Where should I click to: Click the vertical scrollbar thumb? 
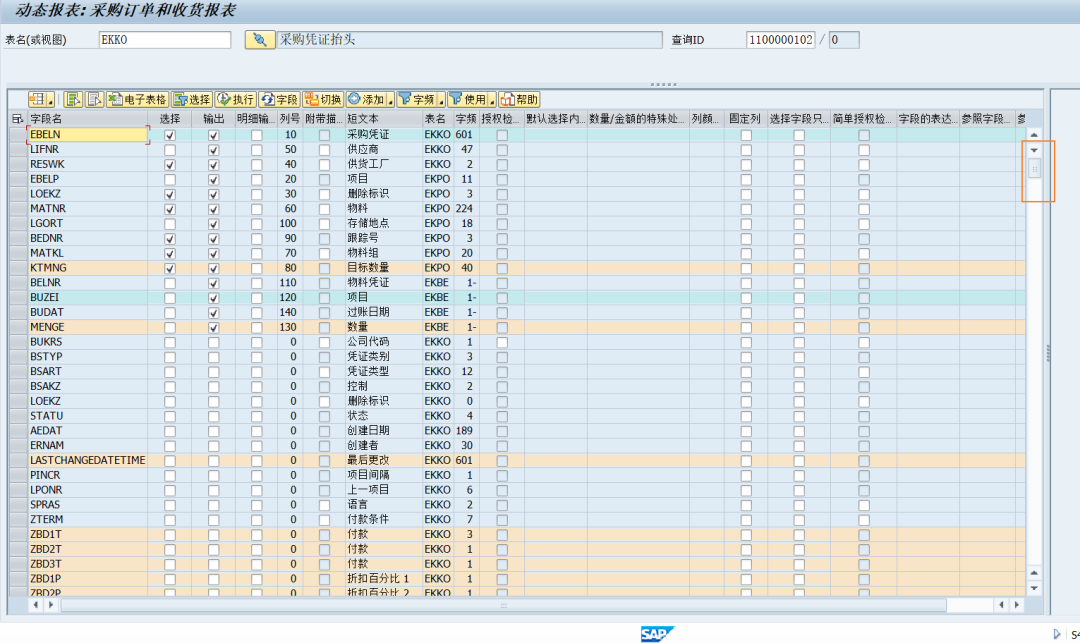(1034, 169)
